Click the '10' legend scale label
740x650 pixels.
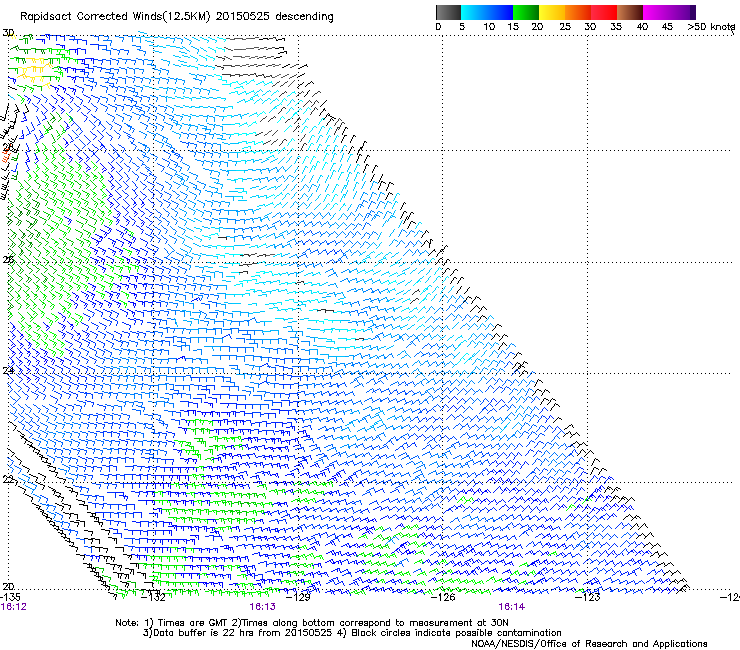click(x=489, y=27)
